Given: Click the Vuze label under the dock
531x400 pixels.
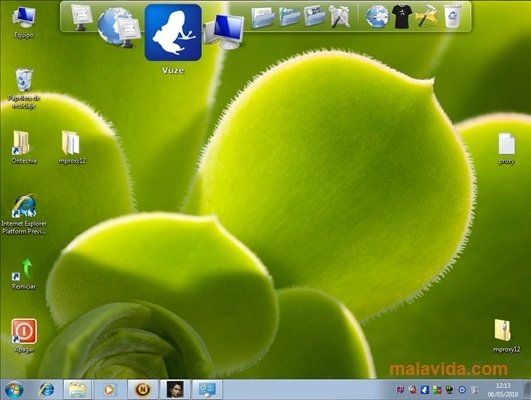Looking at the screenshot, I should pyautogui.click(x=173, y=70).
